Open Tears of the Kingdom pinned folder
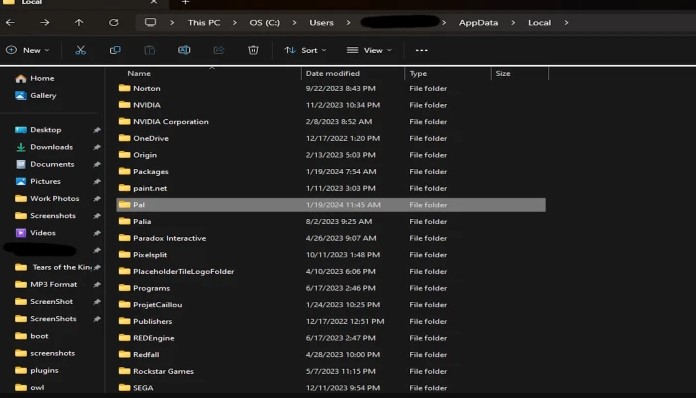 (x=53, y=267)
